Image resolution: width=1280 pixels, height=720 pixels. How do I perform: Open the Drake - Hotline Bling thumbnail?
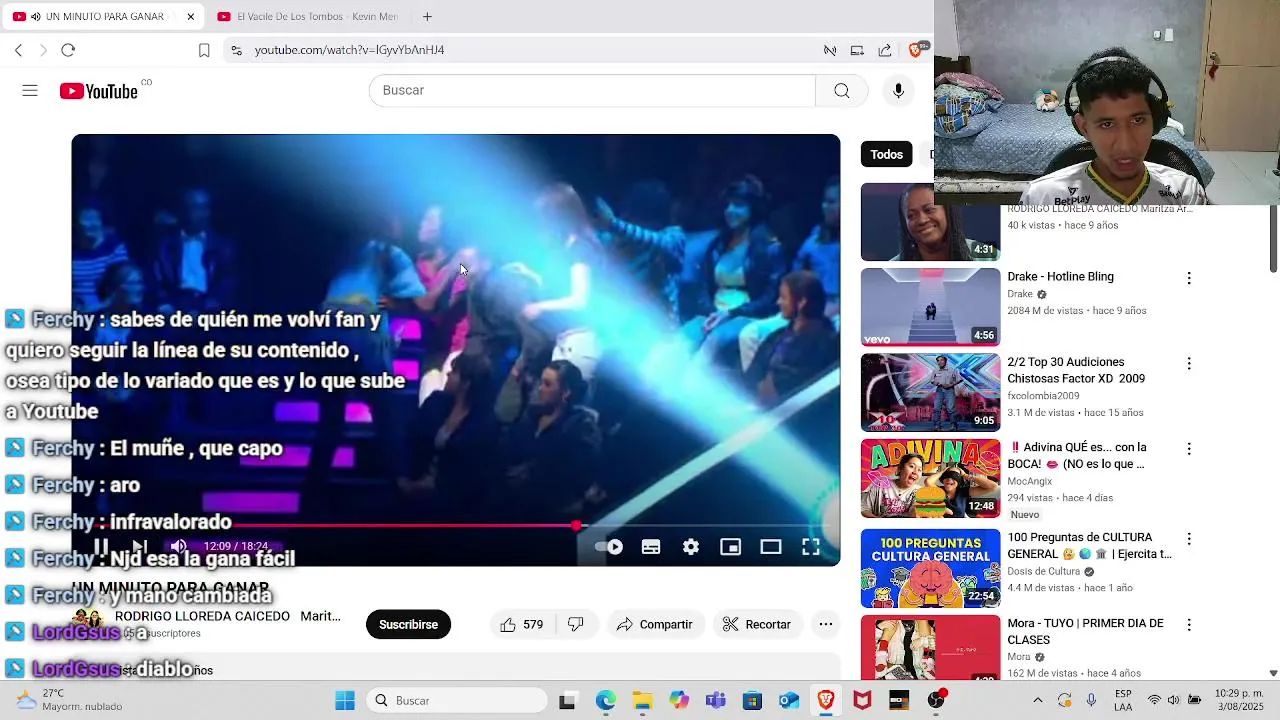tap(930, 307)
